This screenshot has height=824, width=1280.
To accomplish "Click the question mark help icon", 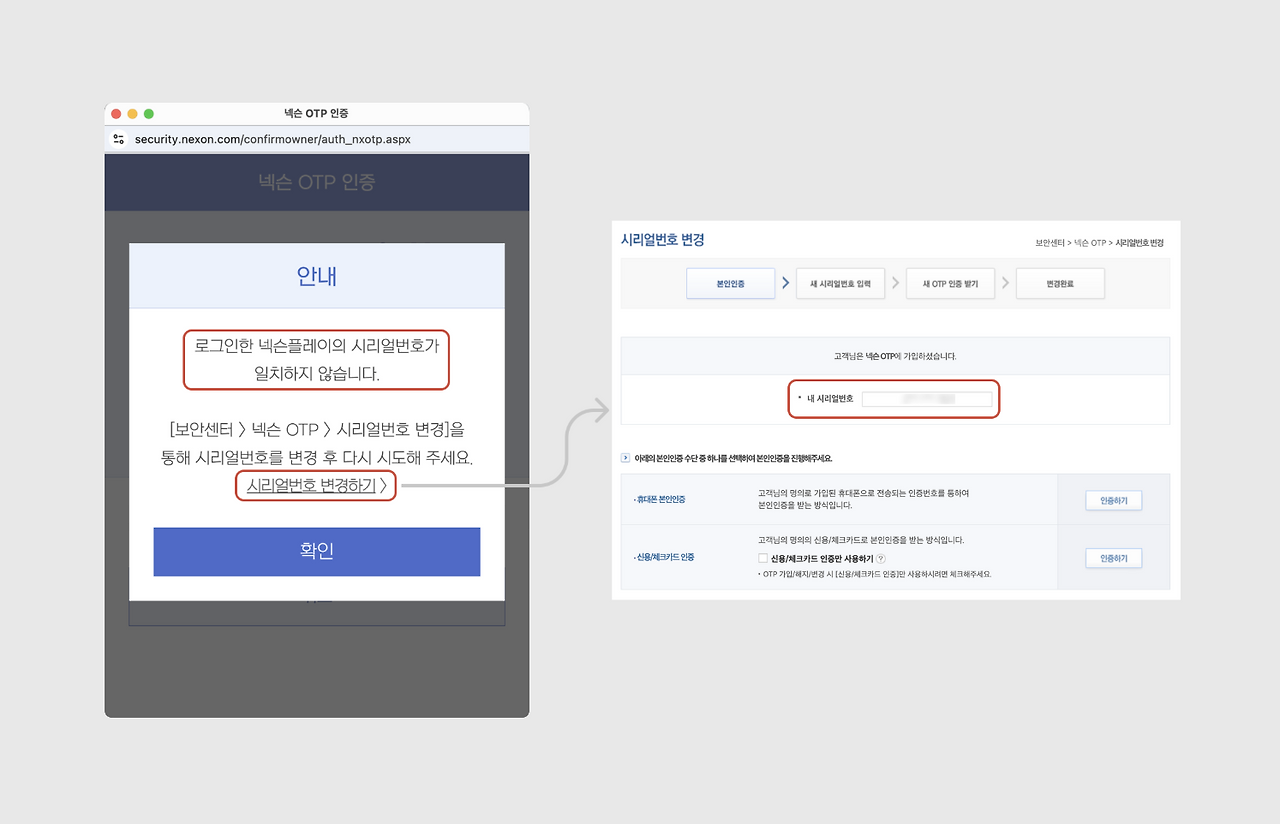I will 881,558.
